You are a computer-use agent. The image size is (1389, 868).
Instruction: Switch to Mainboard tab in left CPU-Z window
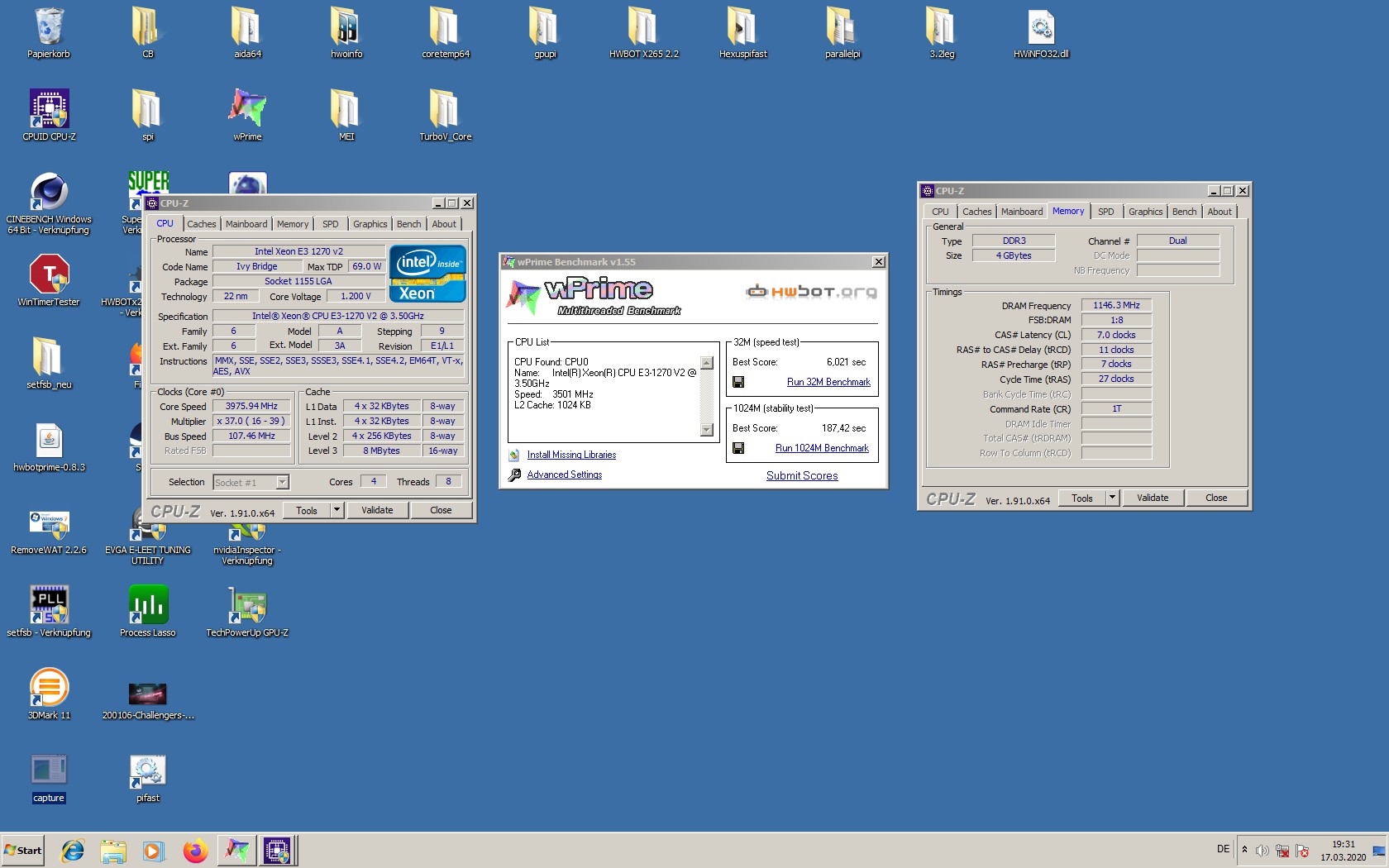(246, 224)
